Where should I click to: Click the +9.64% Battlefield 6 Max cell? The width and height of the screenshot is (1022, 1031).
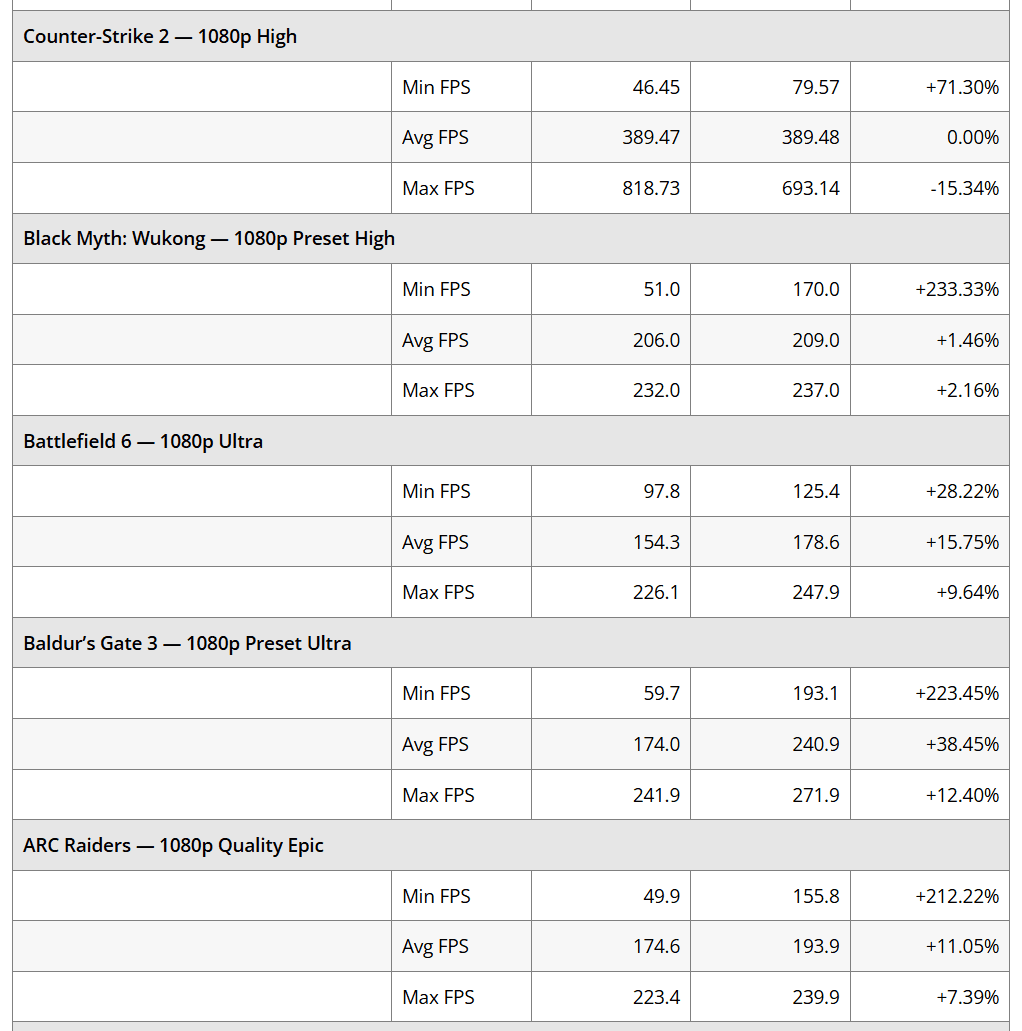pyautogui.click(x=967, y=592)
